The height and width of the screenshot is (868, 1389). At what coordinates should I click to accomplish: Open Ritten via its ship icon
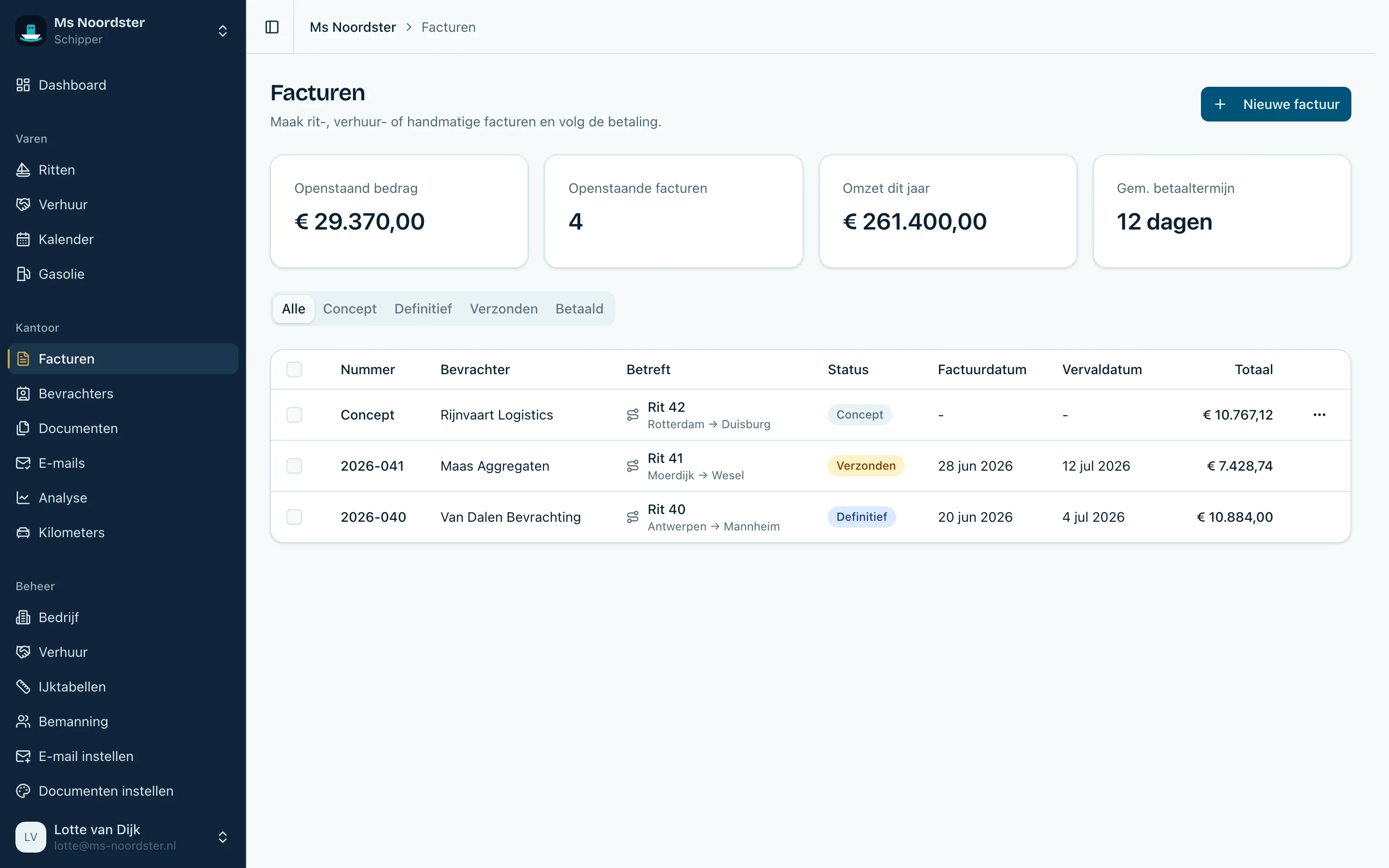23,170
